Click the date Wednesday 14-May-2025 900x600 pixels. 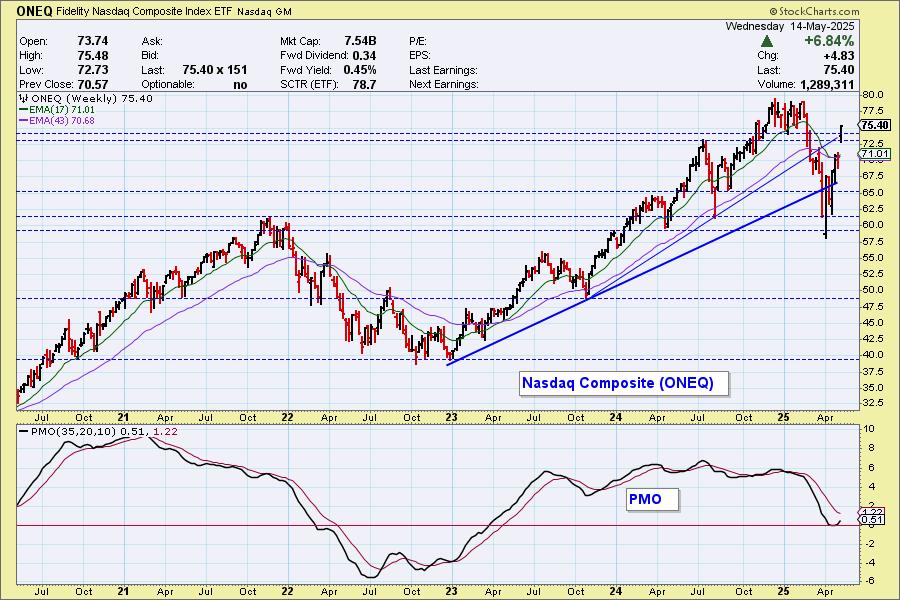click(790, 26)
